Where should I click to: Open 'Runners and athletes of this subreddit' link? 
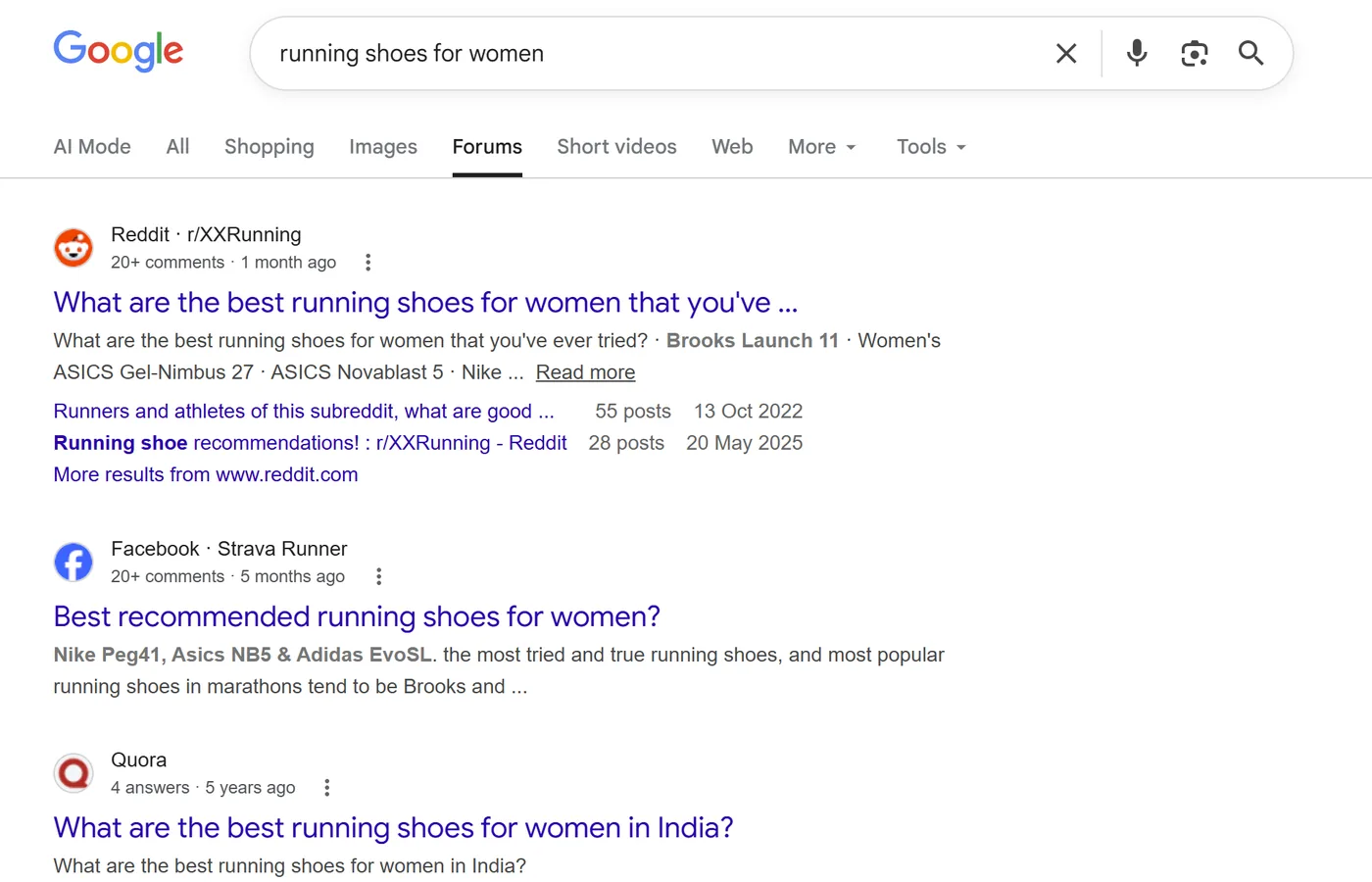click(x=304, y=411)
